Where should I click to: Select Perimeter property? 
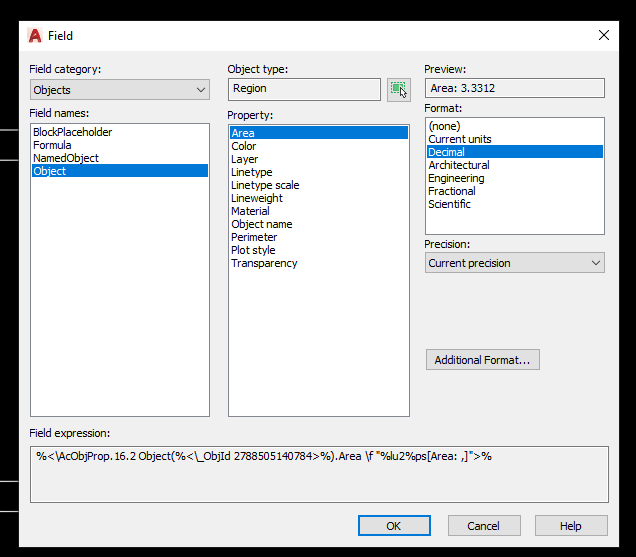pyautogui.click(x=254, y=237)
